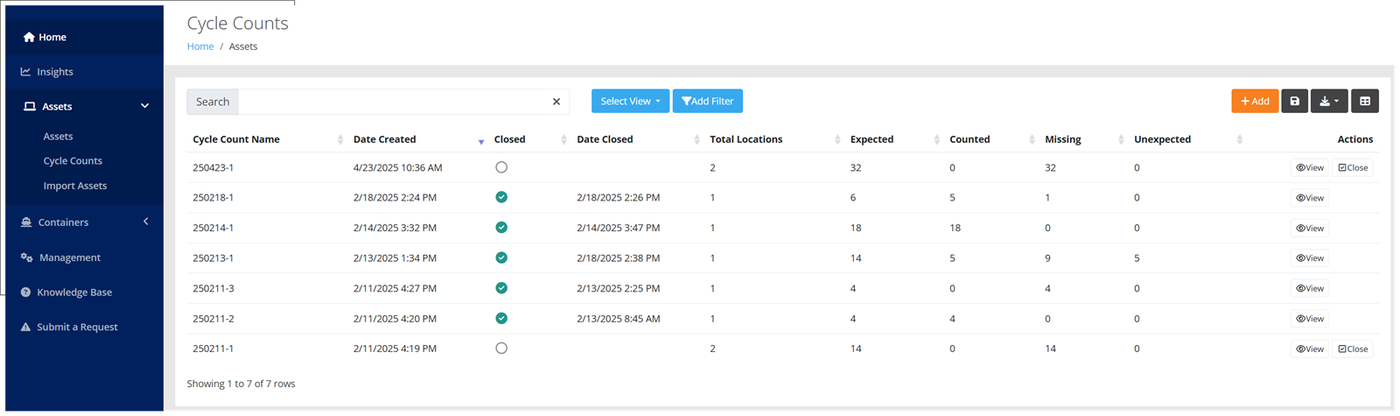The image size is (1400, 416).
Task: Click cycle count name 250211-1
Action: pos(213,348)
